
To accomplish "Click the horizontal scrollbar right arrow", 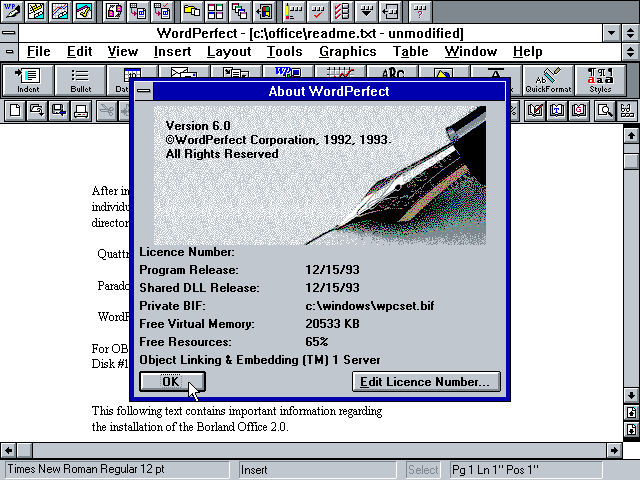I will point(614,450).
